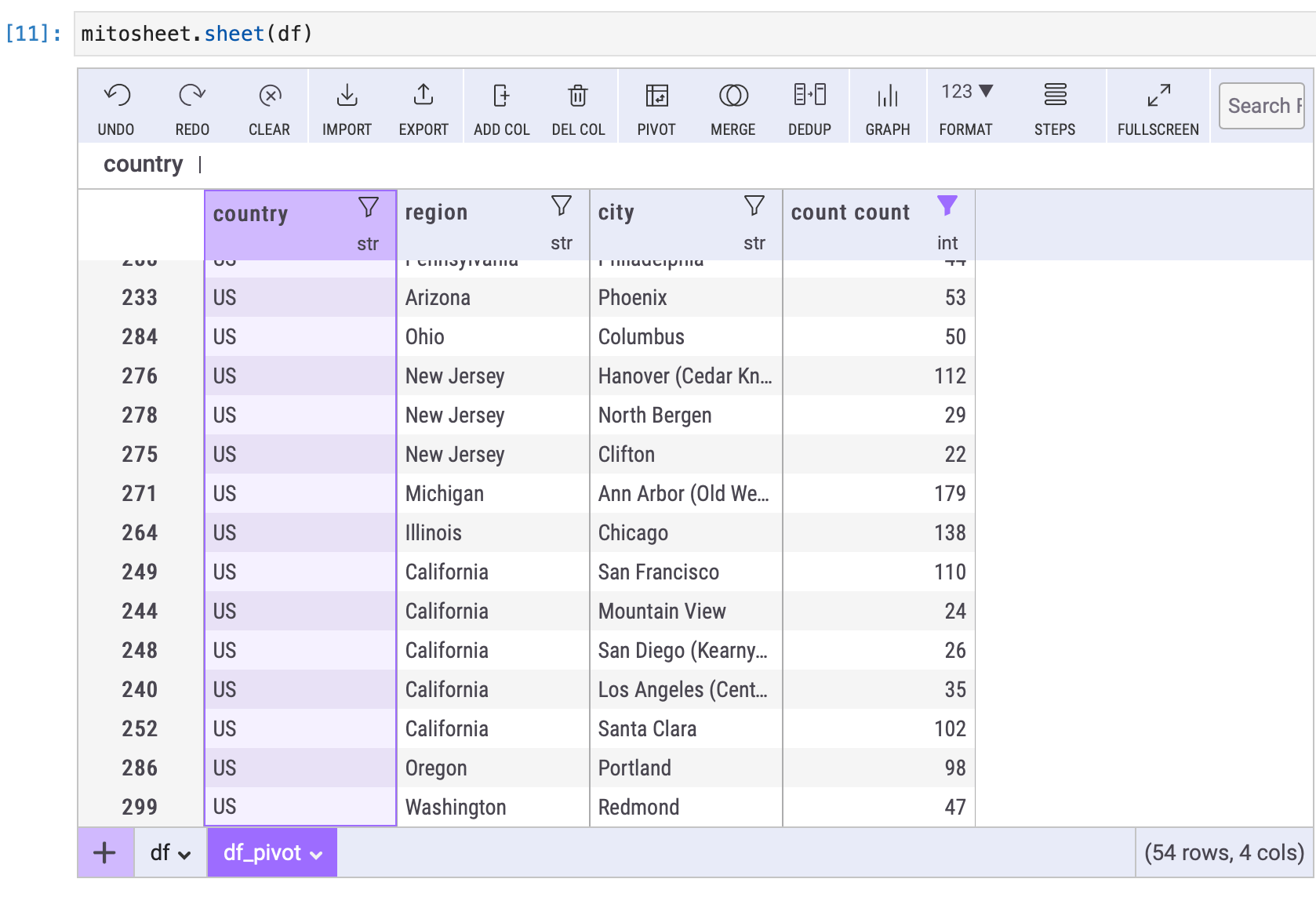Click the Dedup tool icon

pos(809,96)
